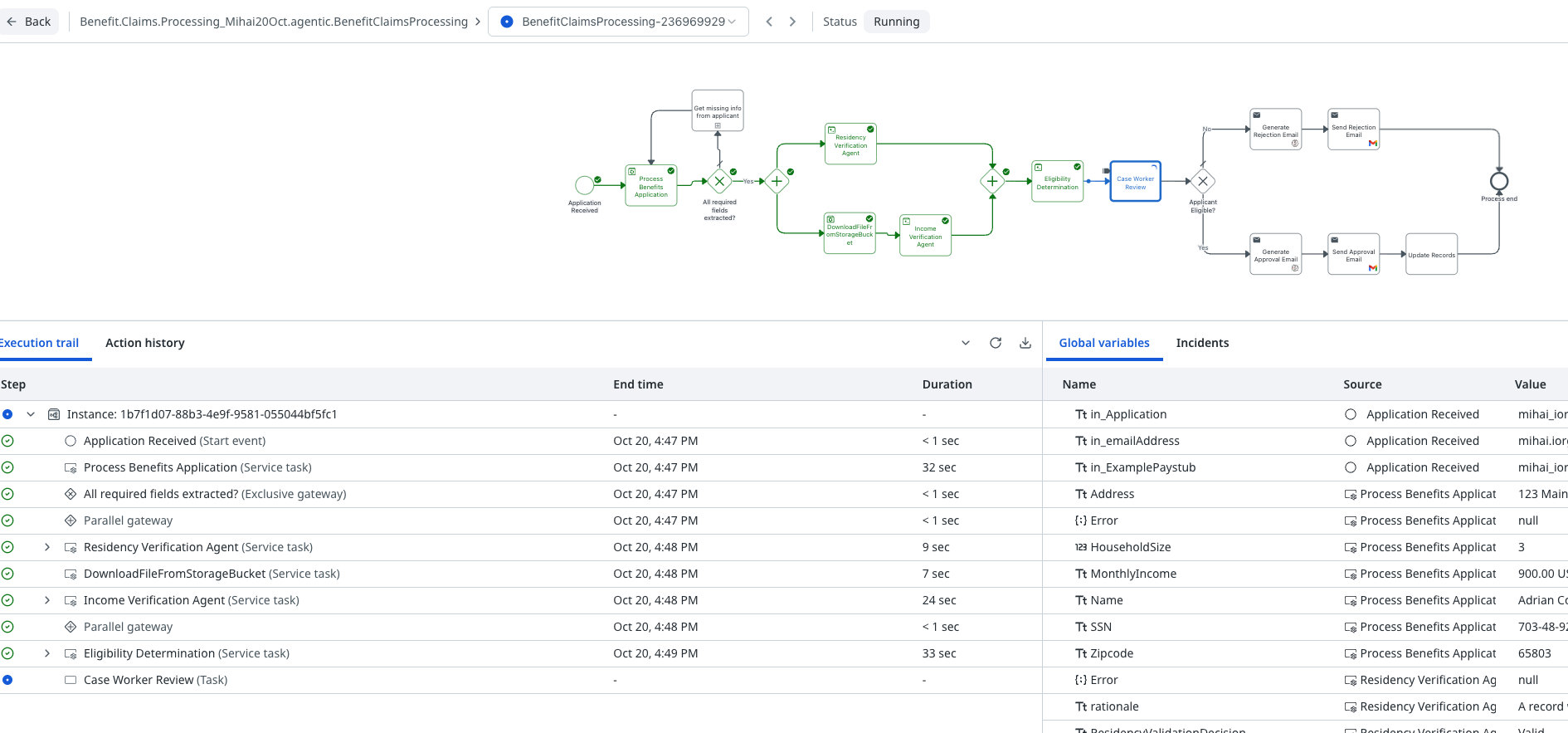The image size is (1568, 733).
Task: Select the Generate Approval Email node
Action: pyautogui.click(x=1275, y=254)
